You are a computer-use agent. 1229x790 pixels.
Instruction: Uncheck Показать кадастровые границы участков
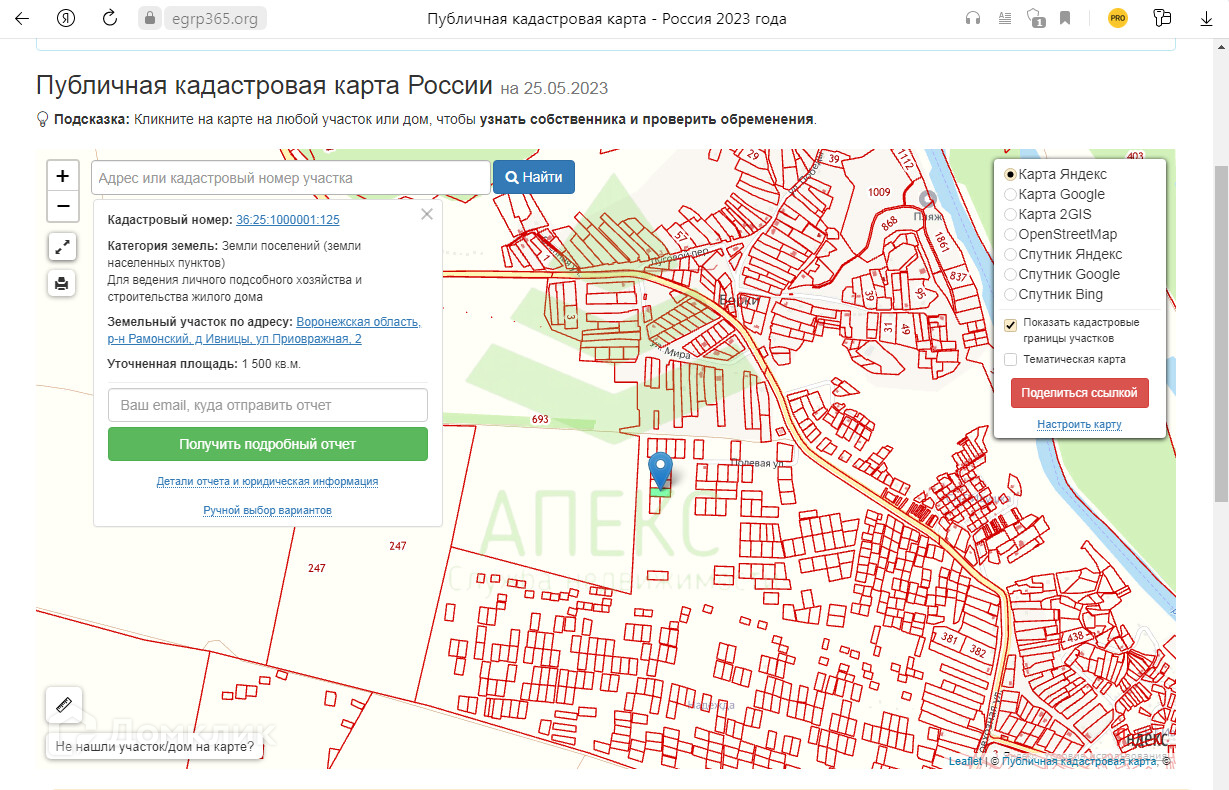[x=1010, y=325]
